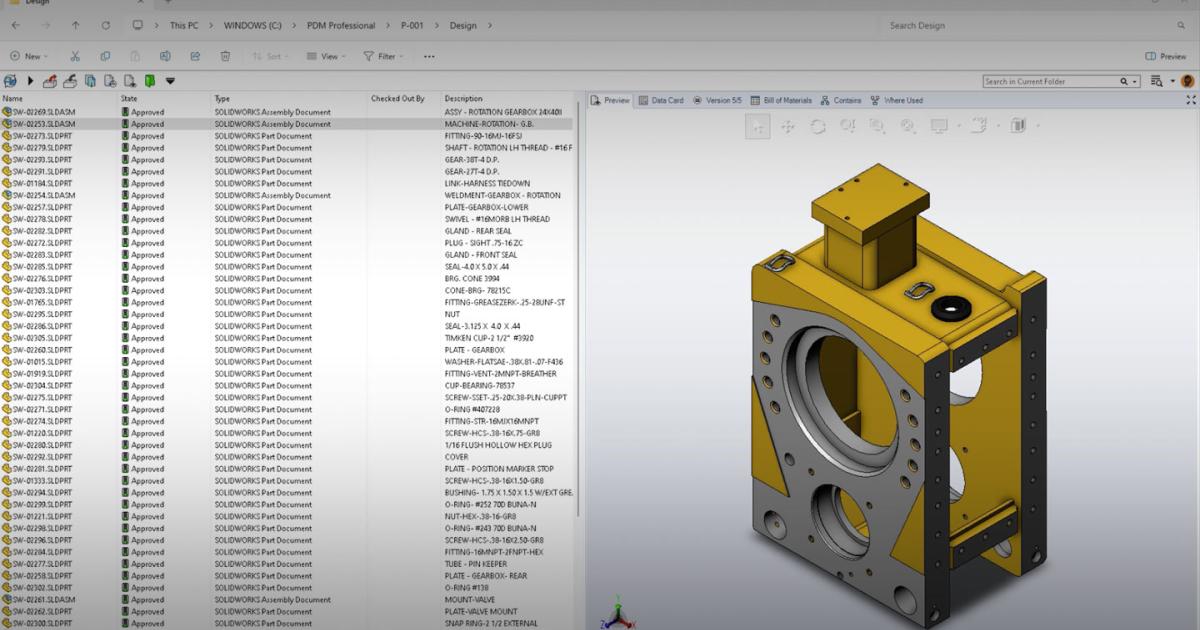Open the See more ellipsis menu
Viewport: 1200px width, 630px height.
pos(429,56)
